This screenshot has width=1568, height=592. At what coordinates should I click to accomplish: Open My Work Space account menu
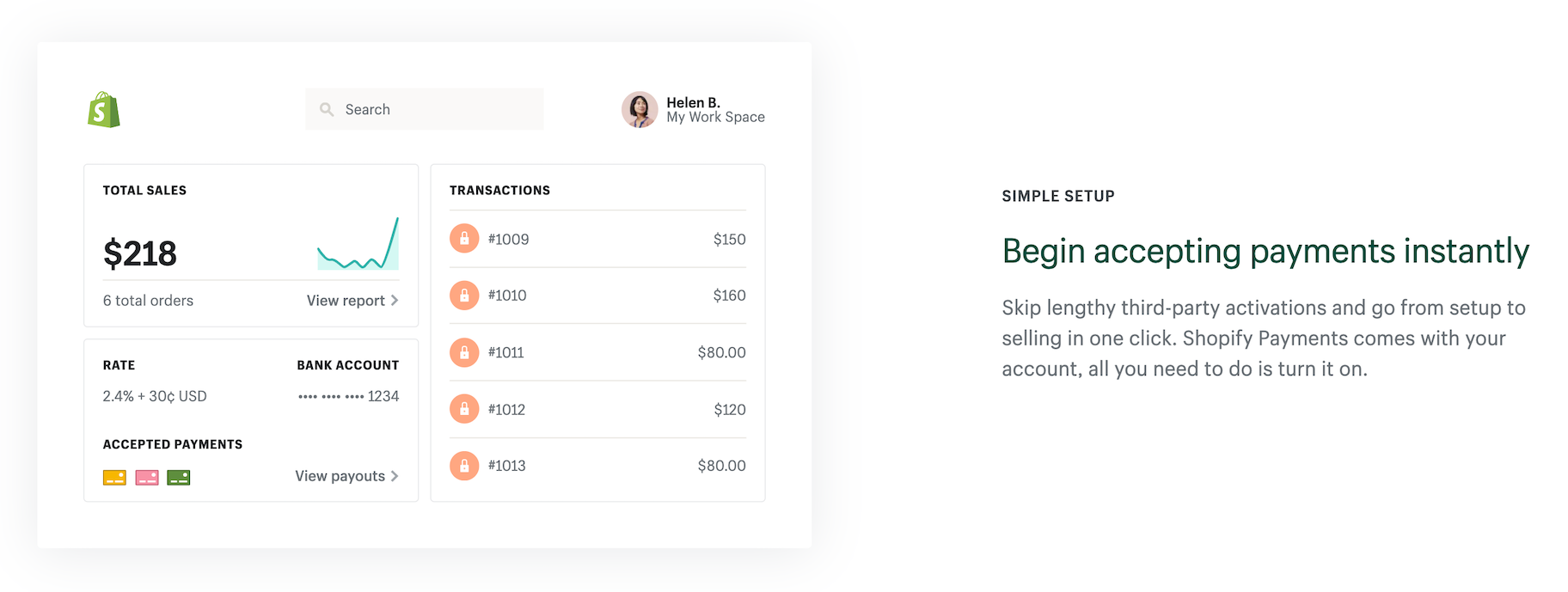coord(715,117)
